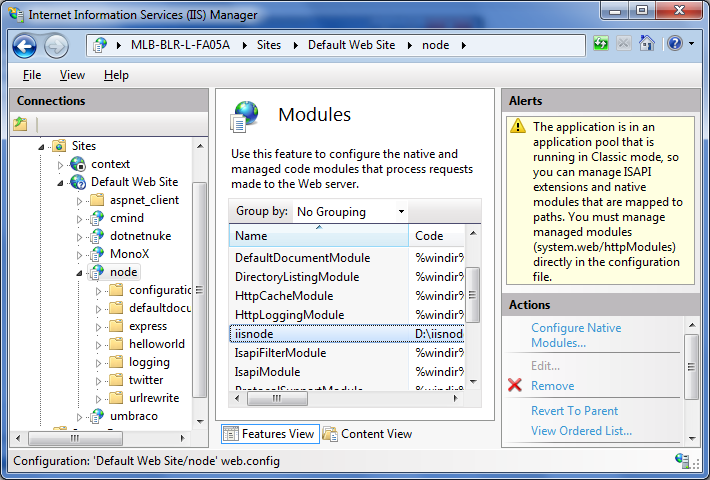Click the Sites breadcrumb in address bar
Viewport: 710px width, 480px height.
coord(269,45)
